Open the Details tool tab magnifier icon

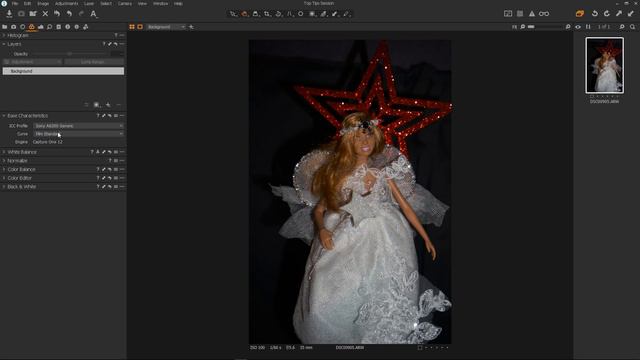pos(49,27)
